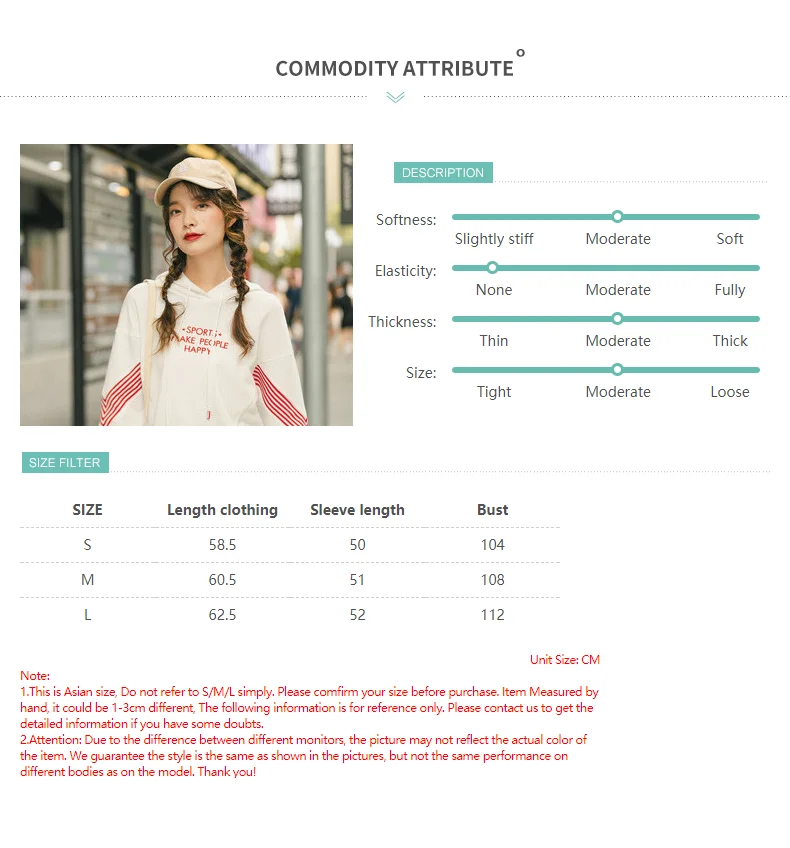The image size is (790, 848).
Task: Click the 'None' elasticity label
Action: (x=494, y=290)
